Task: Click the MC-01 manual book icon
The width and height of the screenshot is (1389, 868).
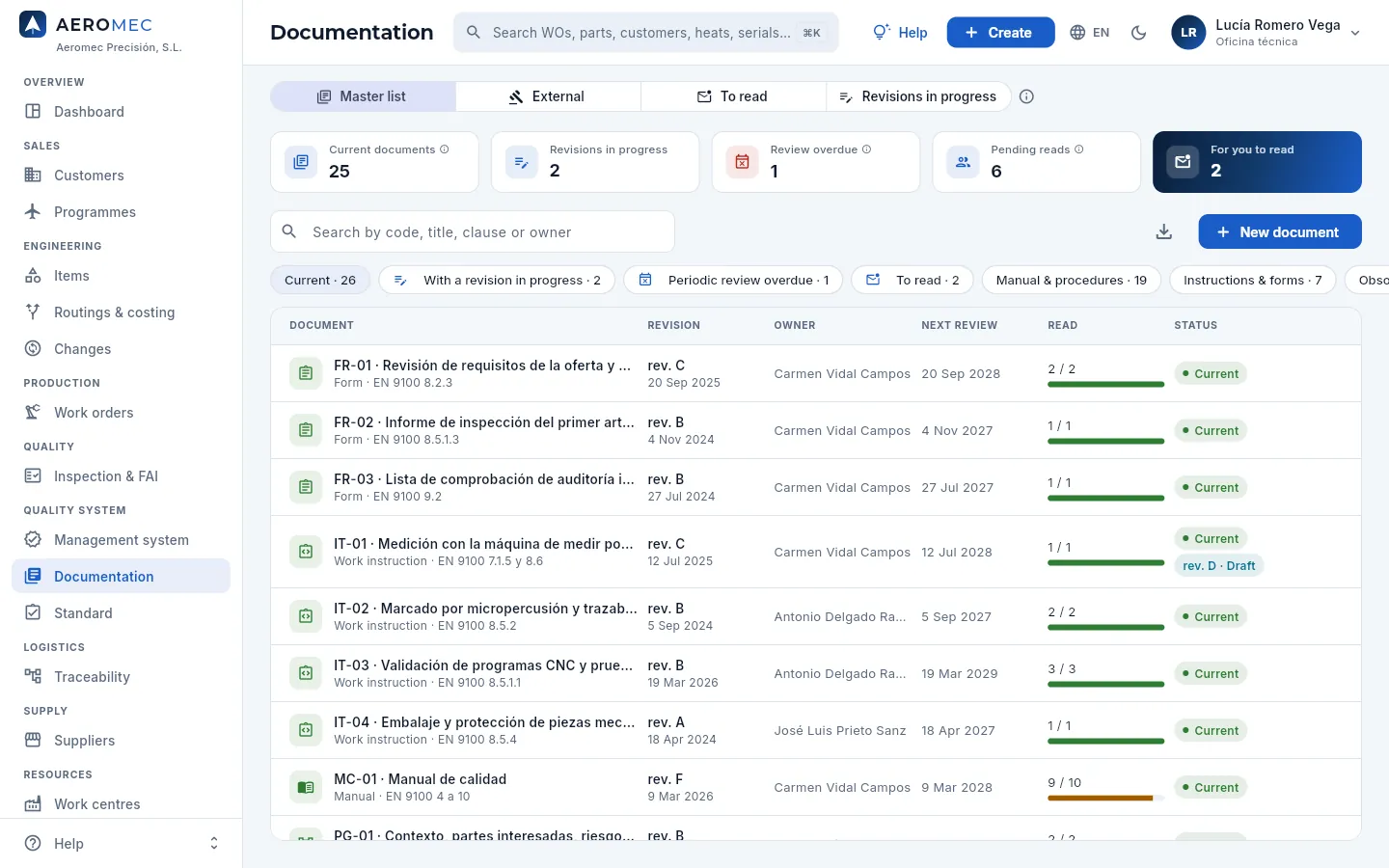Action: [x=306, y=787]
